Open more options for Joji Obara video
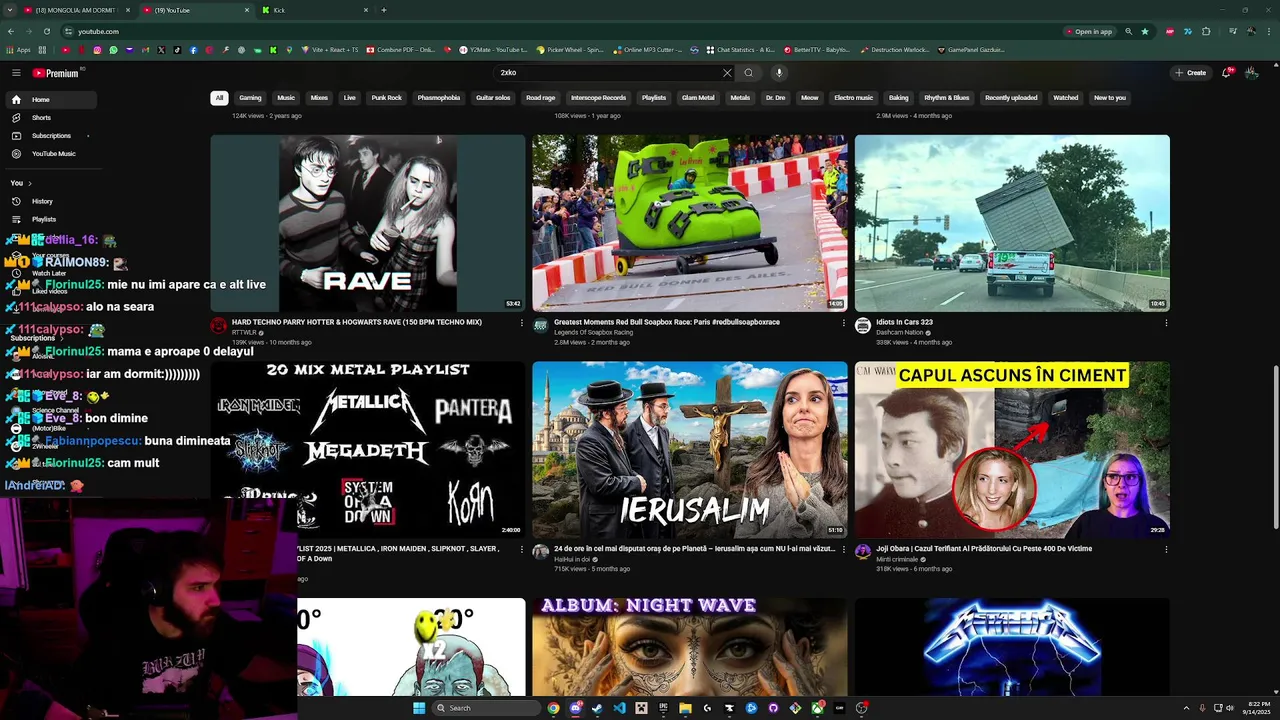The height and width of the screenshot is (720, 1280). [x=1165, y=549]
